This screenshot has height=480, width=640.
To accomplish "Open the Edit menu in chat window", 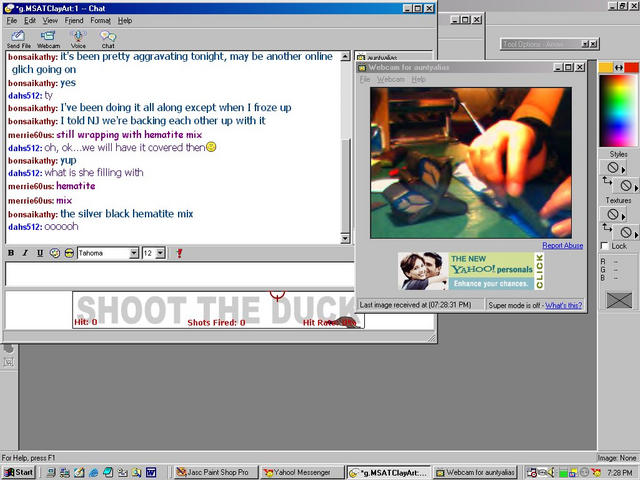I will [x=30, y=20].
